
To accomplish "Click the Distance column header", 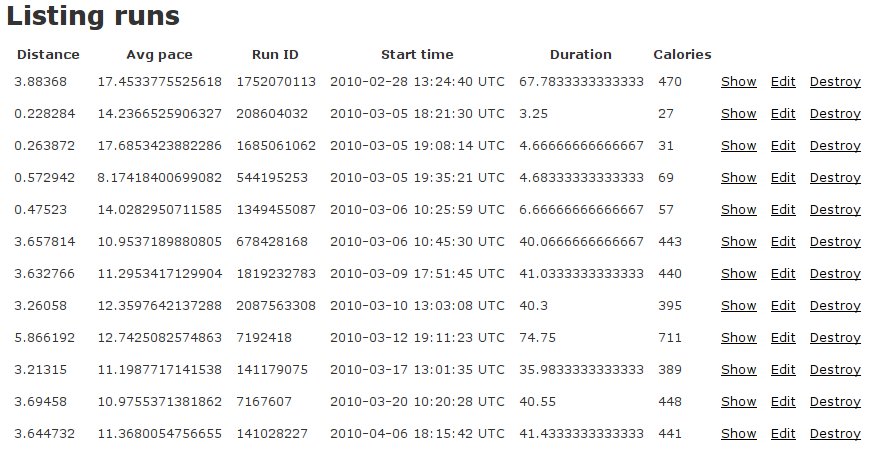I will [48, 55].
